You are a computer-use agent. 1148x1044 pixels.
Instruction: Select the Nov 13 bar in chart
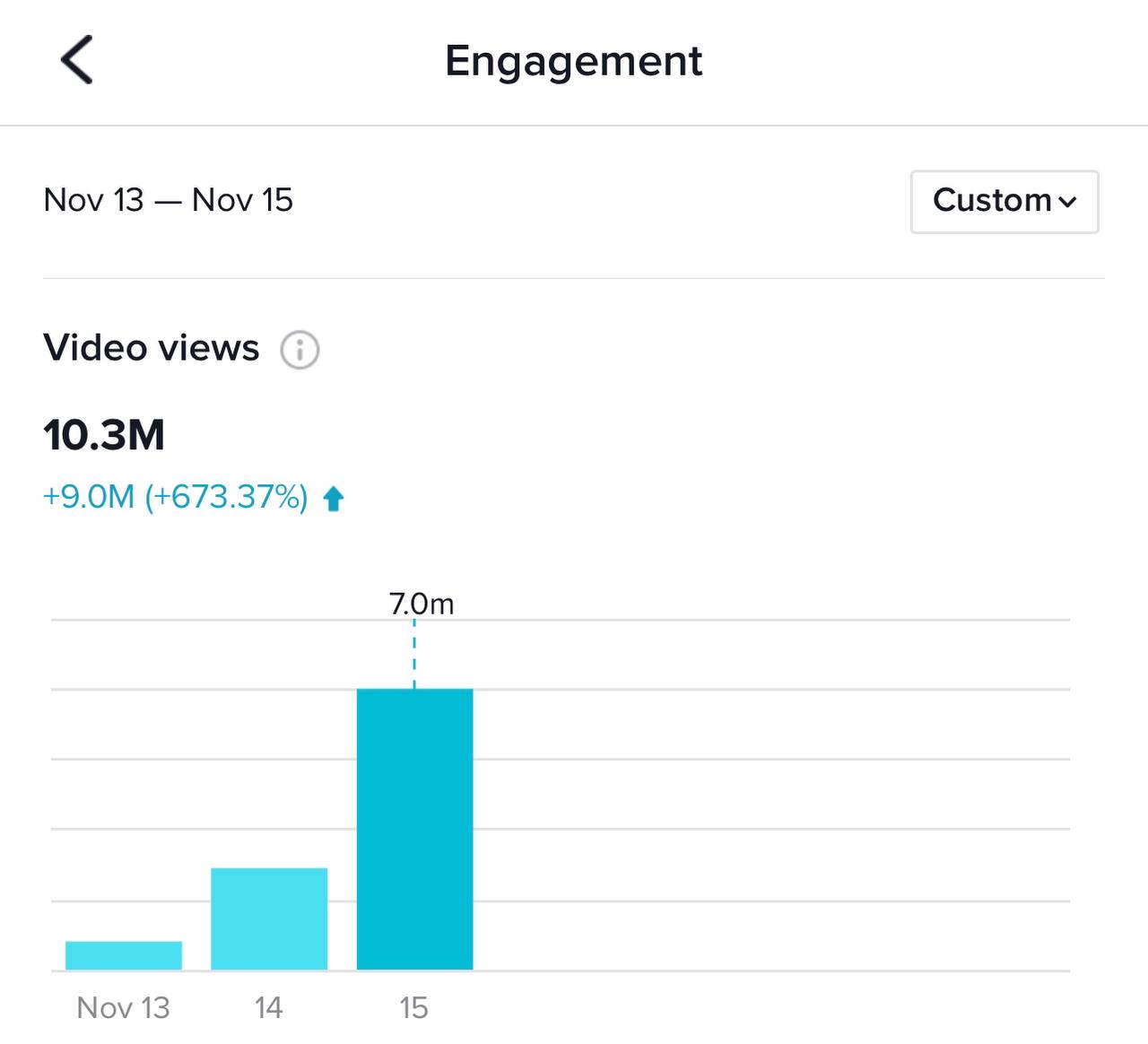[x=124, y=955]
